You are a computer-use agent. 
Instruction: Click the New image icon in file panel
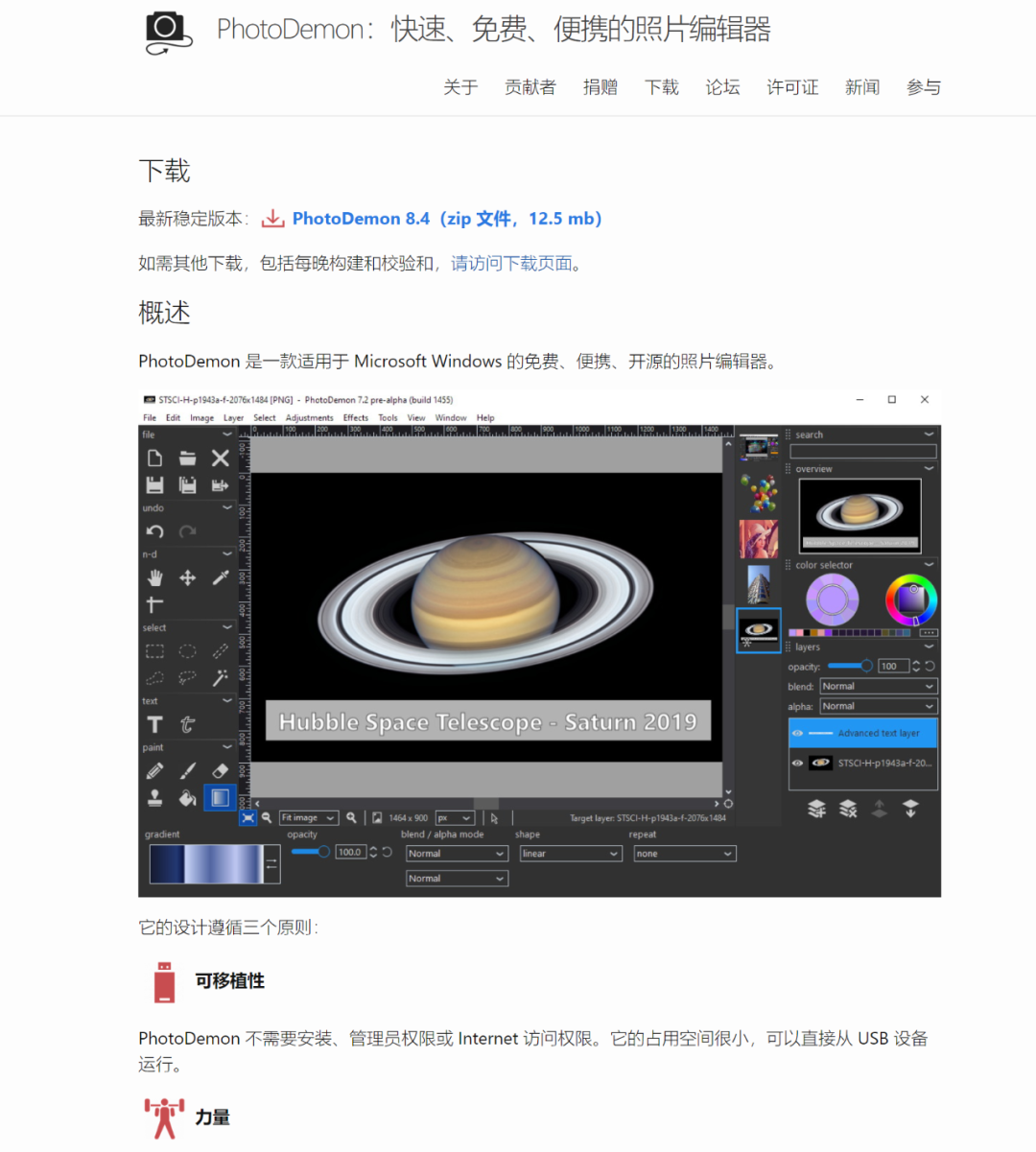click(x=154, y=458)
